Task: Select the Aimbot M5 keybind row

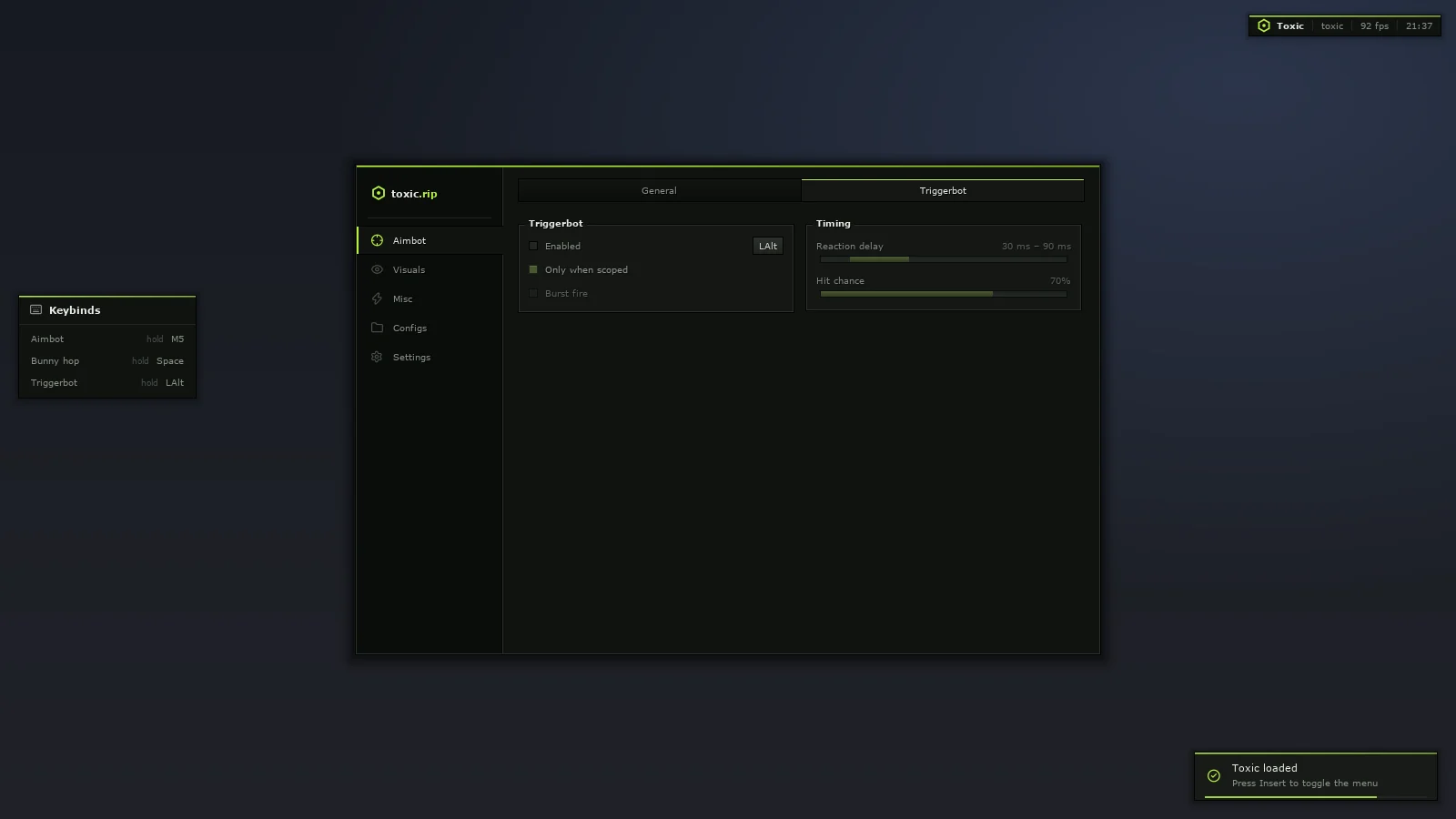Action: [107, 339]
